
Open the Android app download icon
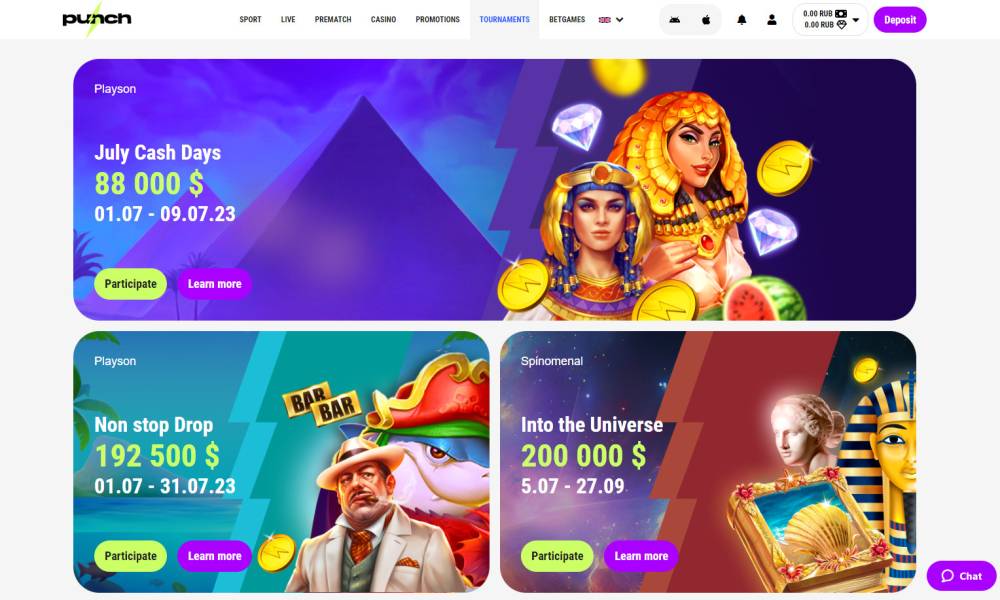[674, 20]
